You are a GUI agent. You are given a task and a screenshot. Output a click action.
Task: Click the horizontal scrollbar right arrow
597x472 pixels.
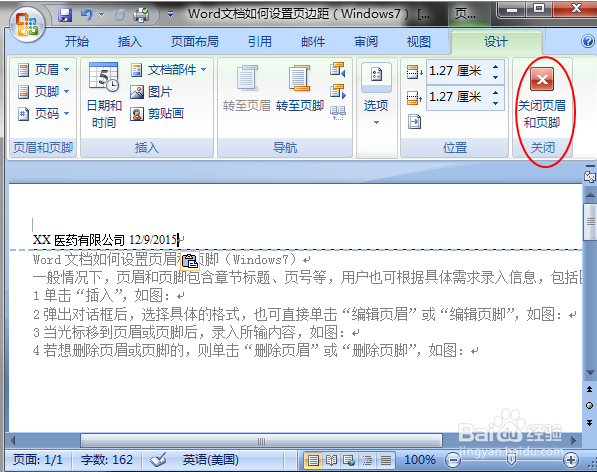574,441
